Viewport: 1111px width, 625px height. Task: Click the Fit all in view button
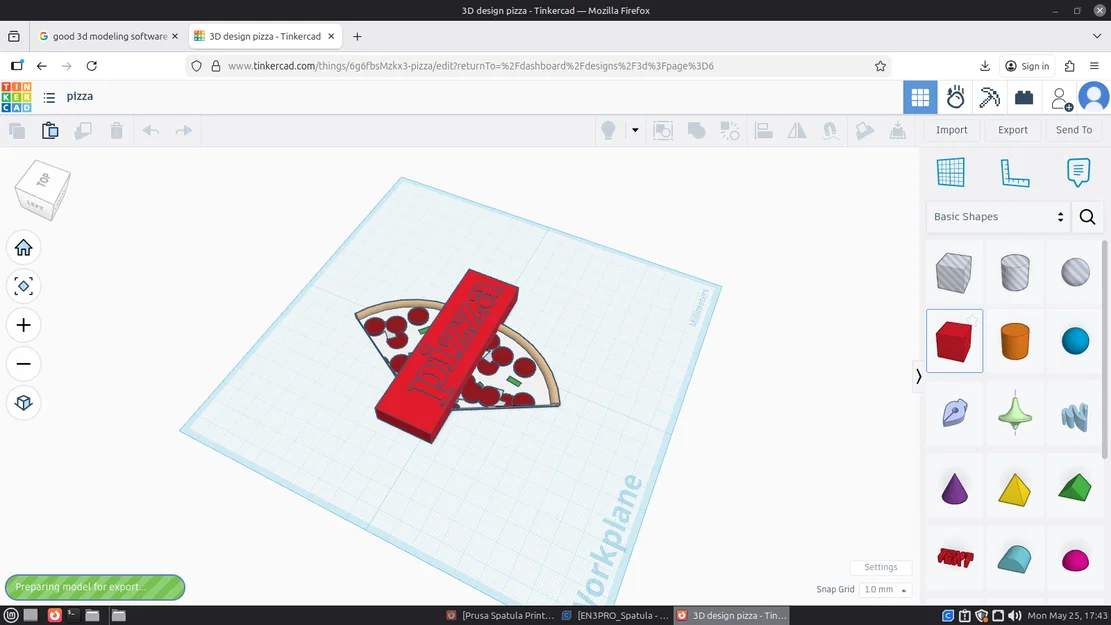(x=23, y=286)
